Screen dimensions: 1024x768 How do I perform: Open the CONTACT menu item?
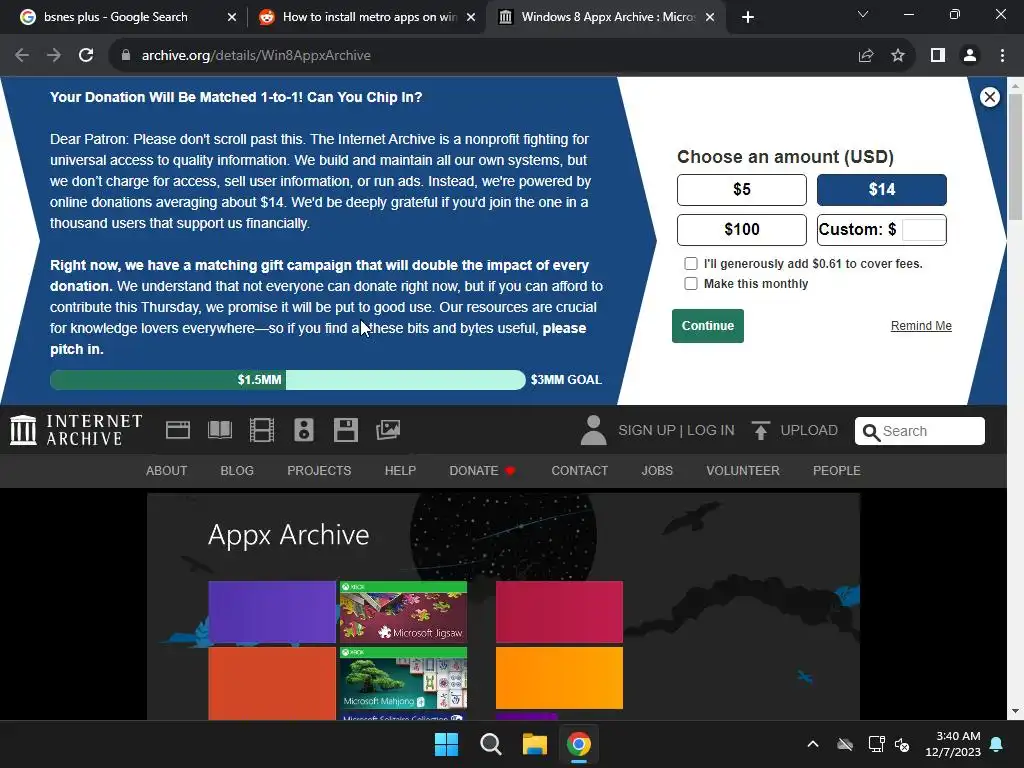[x=579, y=471]
